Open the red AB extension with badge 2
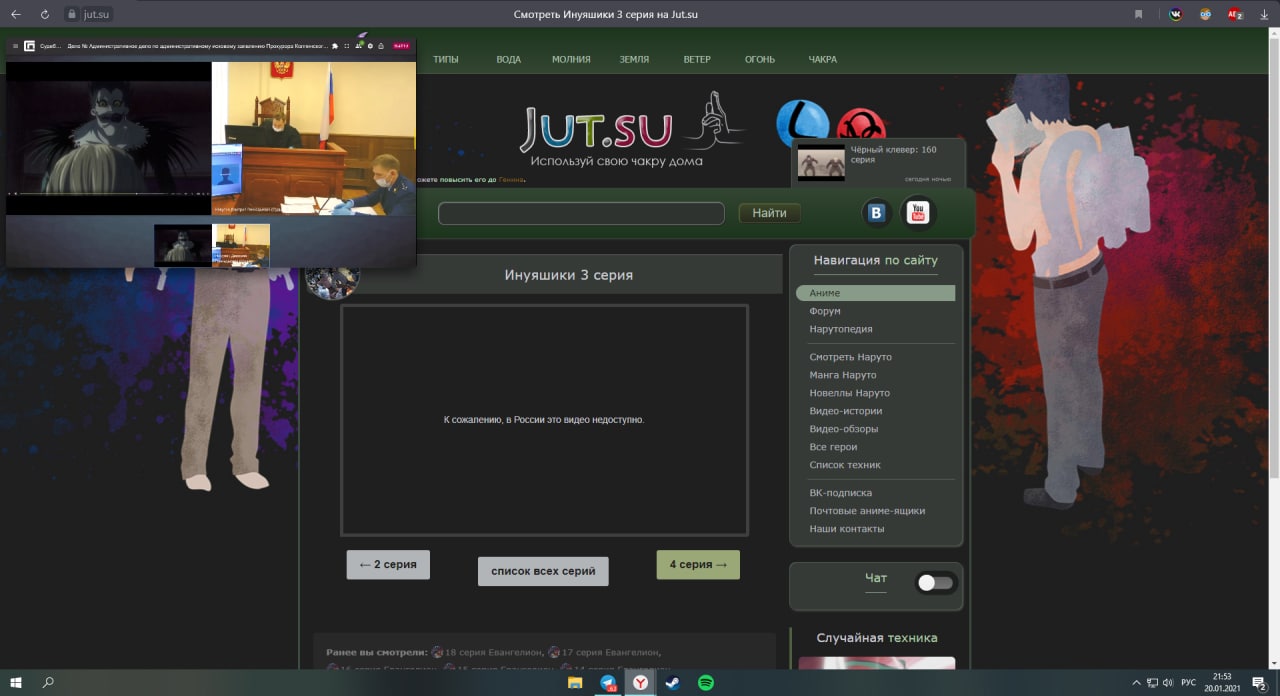 click(1235, 14)
